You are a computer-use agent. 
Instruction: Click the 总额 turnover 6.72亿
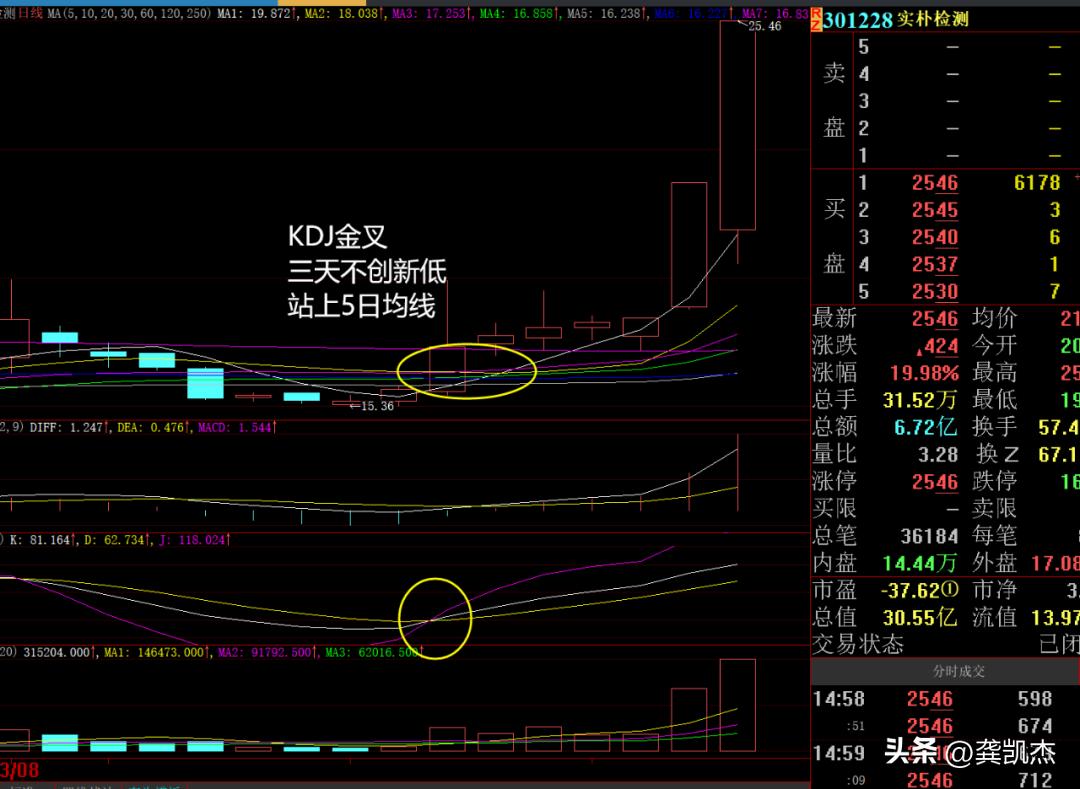point(926,427)
